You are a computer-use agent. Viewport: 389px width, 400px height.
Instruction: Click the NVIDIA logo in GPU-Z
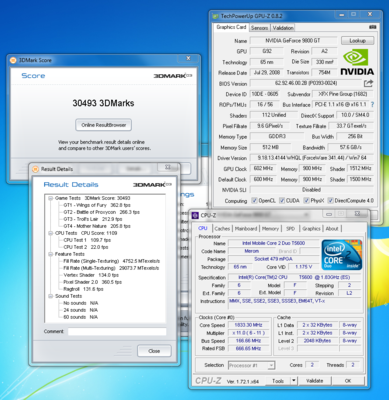point(357,62)
